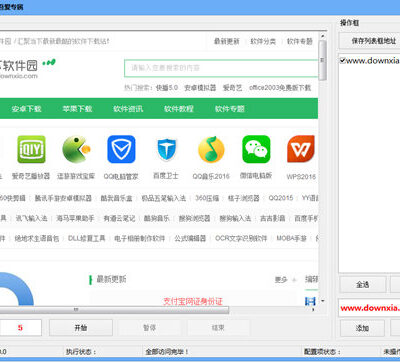Click the 执行状态 status label
Screen dimensions: 400x362
81,352
